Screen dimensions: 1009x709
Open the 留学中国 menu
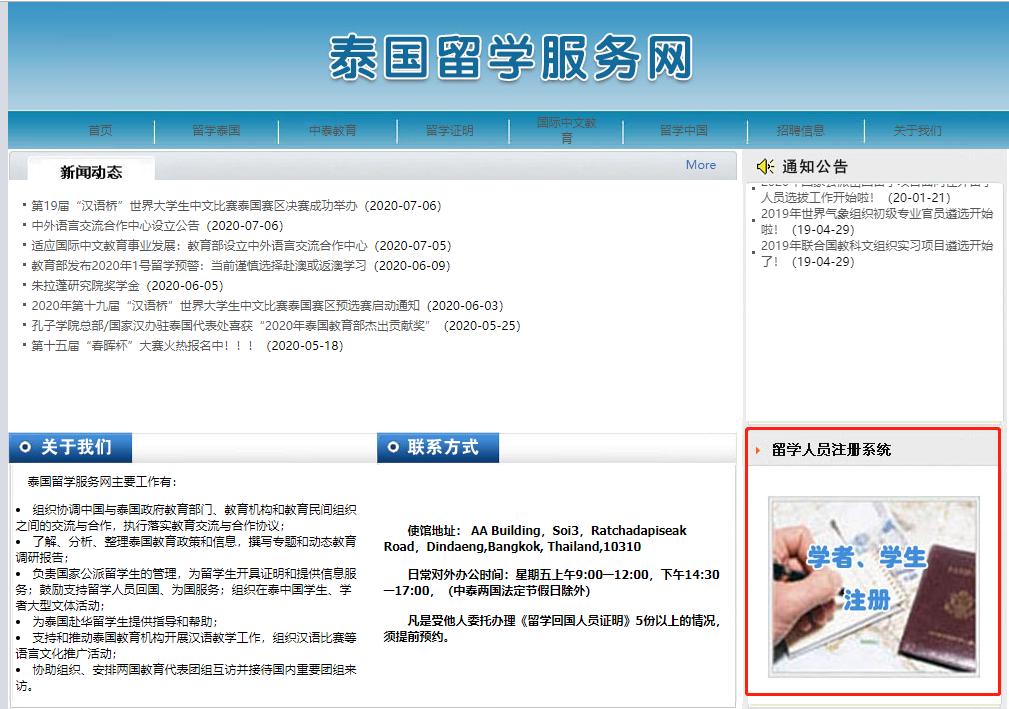[x=686, y=130]
